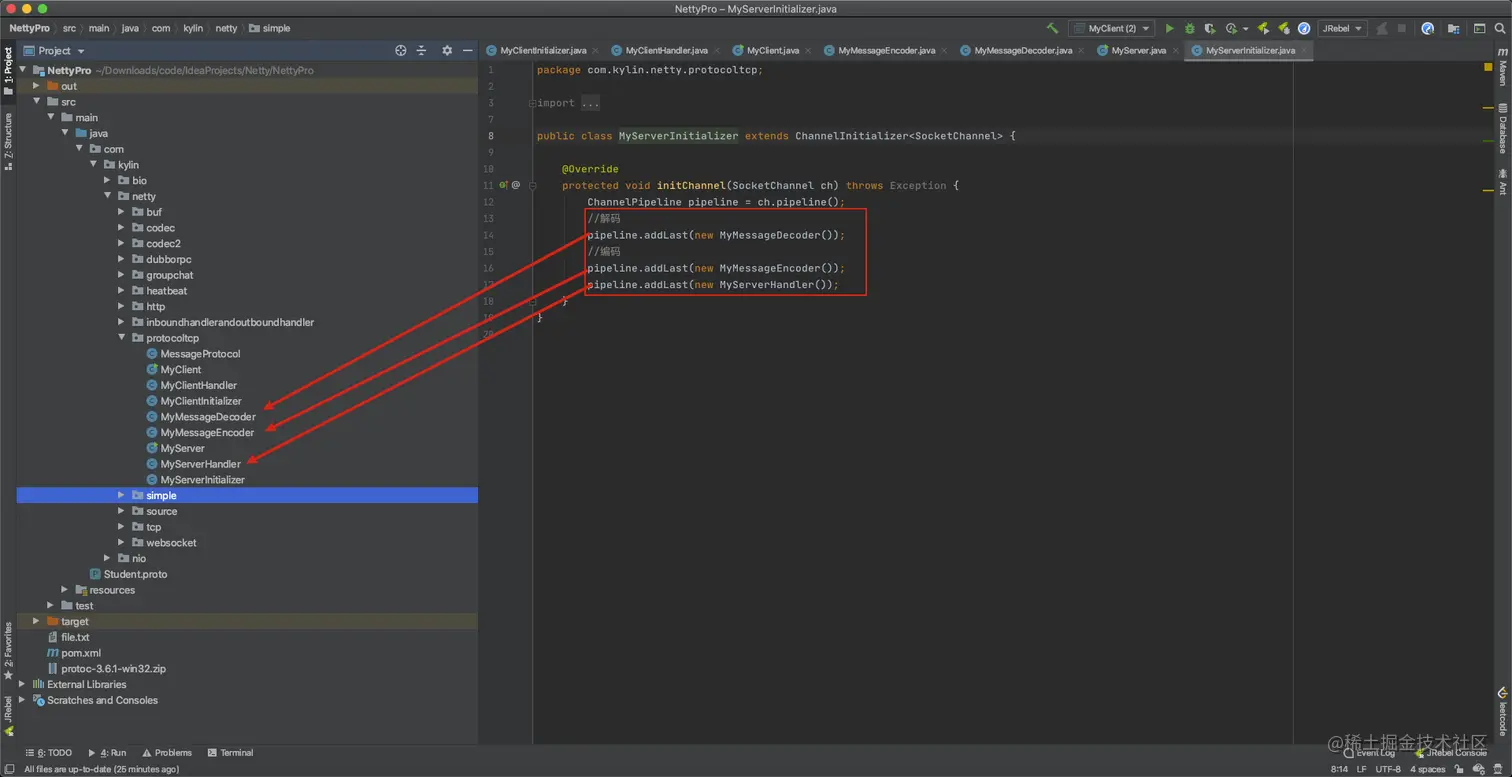Toggle the 1: Project side tab
Screen dimensions: 1512x777
[8, 71]
